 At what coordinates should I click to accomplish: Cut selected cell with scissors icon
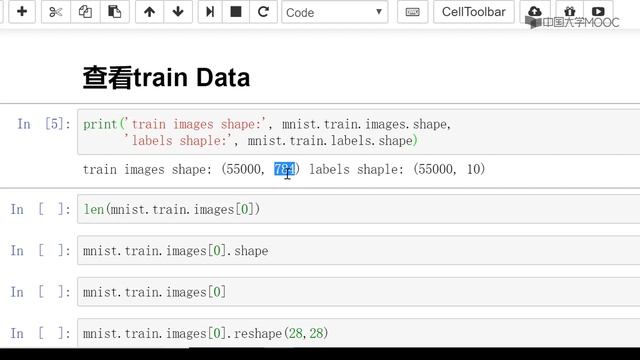click(56, 12)
